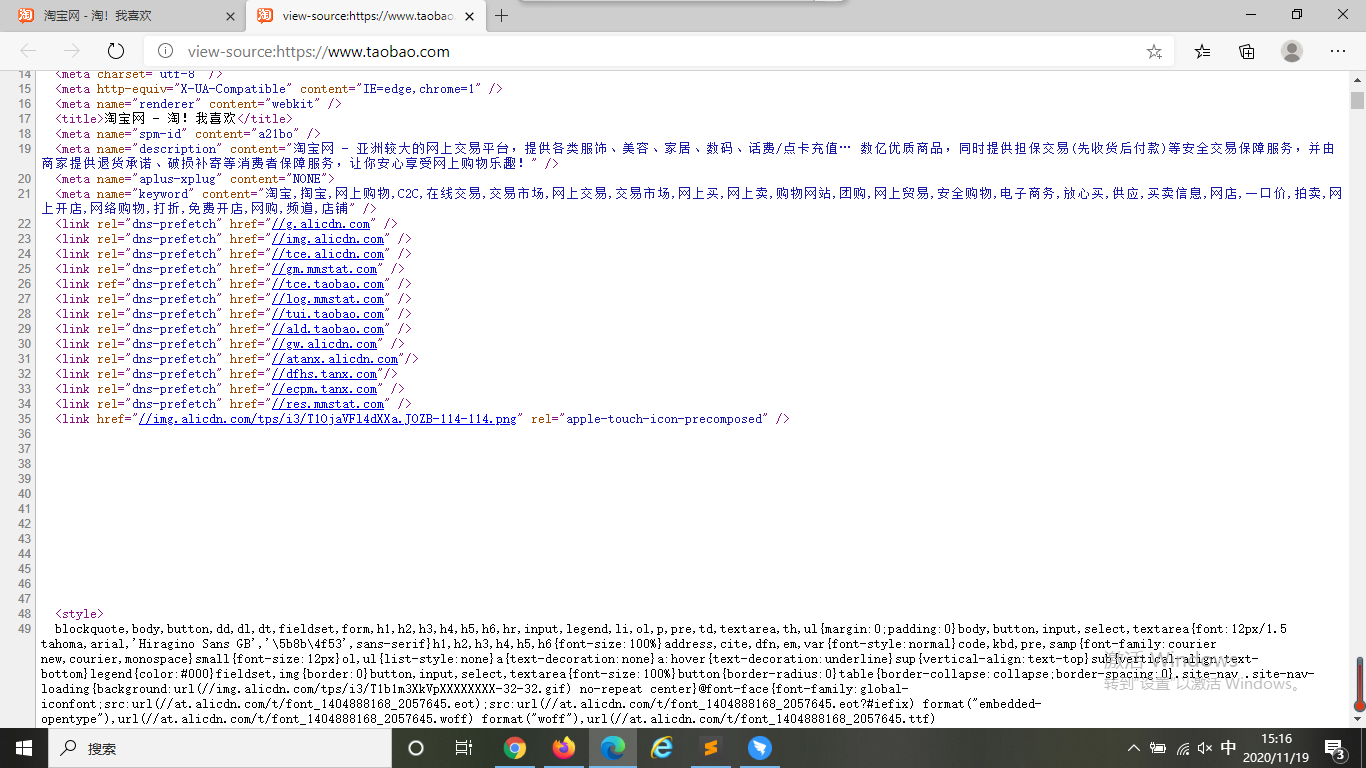Viewport: 1366px width, 768px height.
Task: Open a new browser tab
Action: coord(502,15)
